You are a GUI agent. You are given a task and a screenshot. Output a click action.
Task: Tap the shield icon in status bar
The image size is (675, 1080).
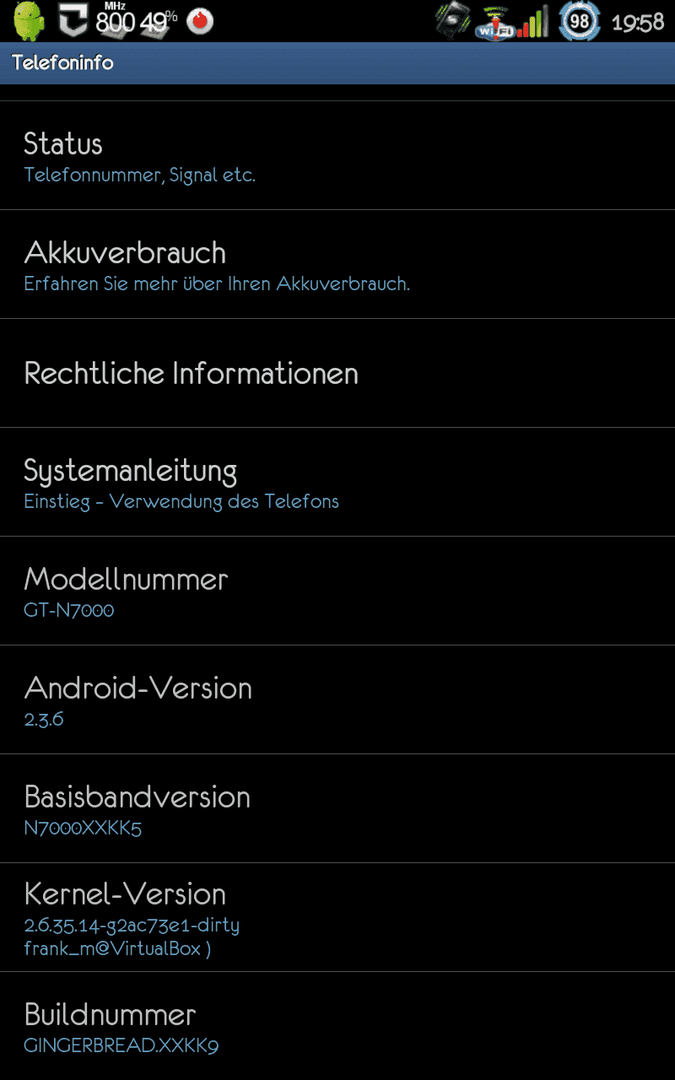72,21
